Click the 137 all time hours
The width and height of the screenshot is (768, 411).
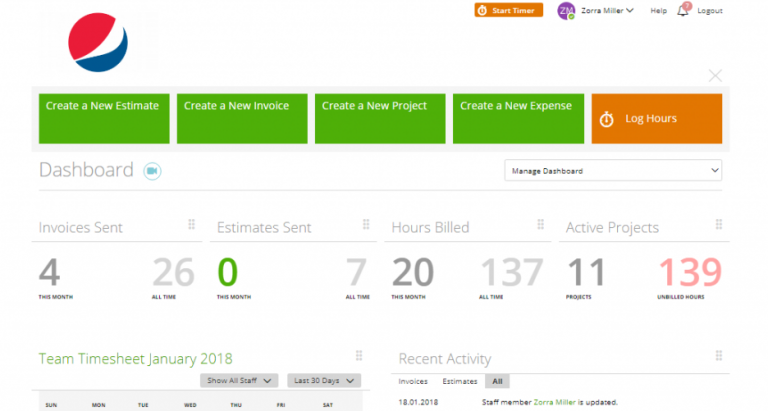pos(512,272)
